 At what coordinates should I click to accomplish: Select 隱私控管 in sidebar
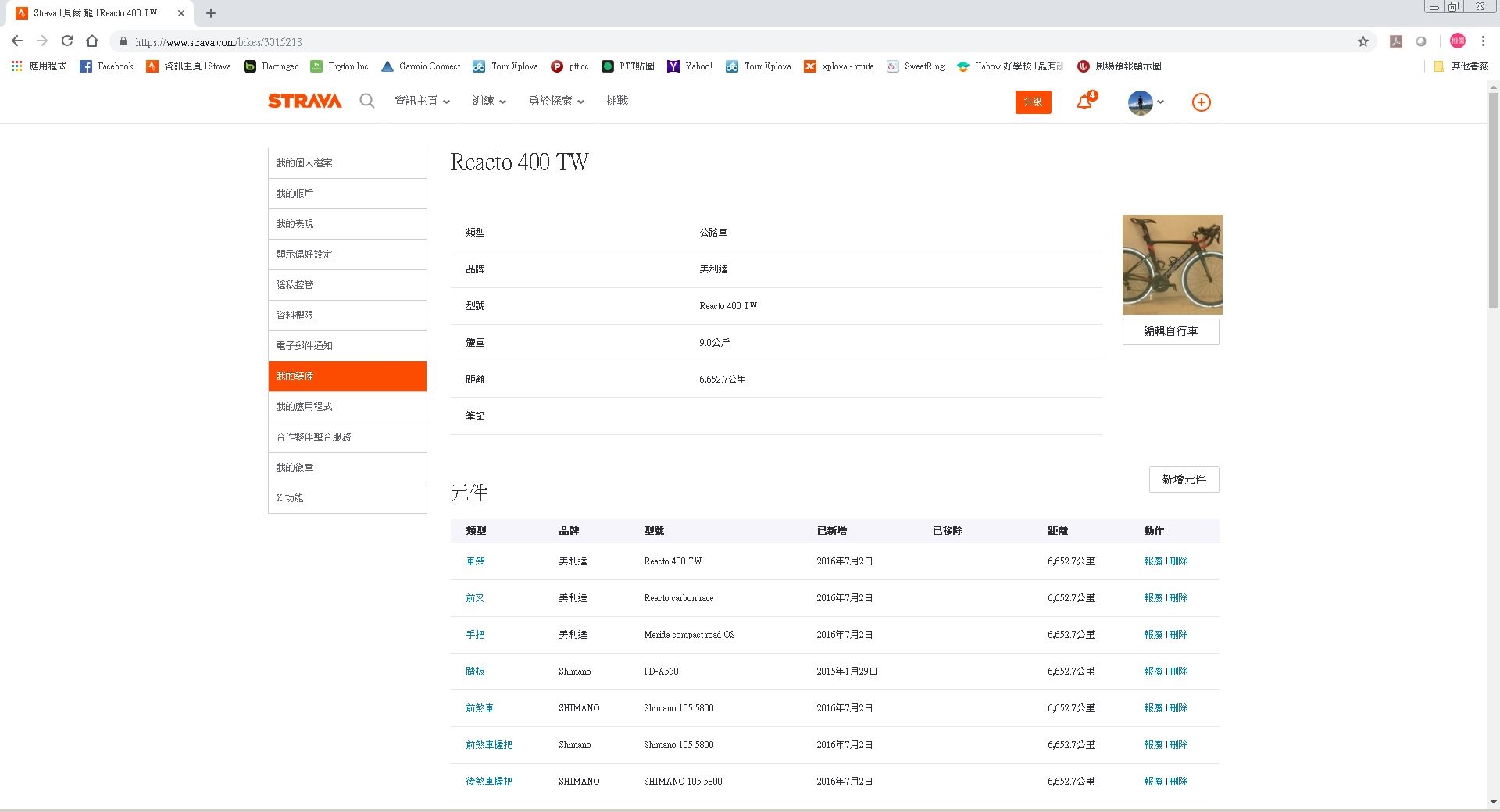click(x=348, y=285)
